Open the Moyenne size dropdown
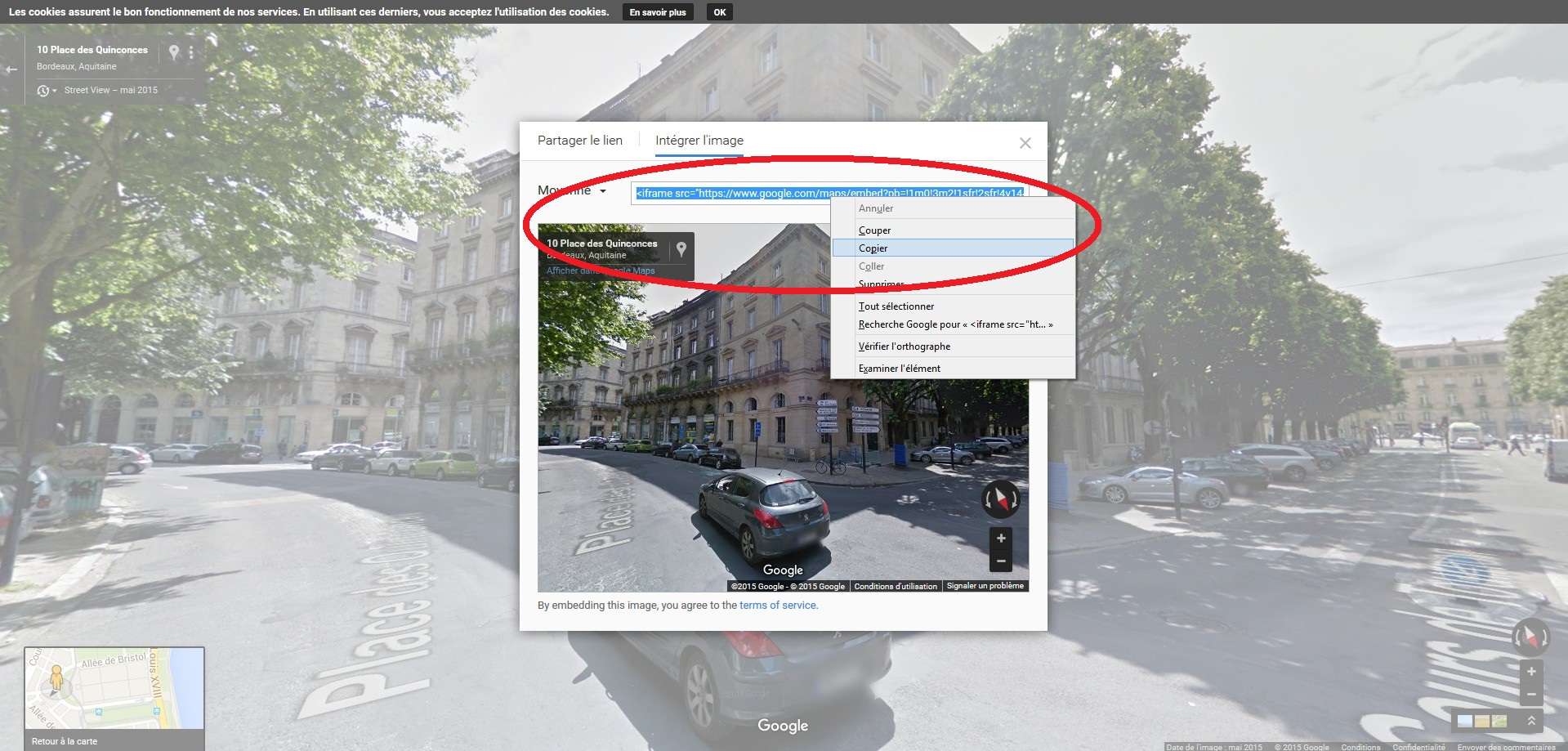The width and height of the screenshot is (1568, 751). (x=572, y=190)
